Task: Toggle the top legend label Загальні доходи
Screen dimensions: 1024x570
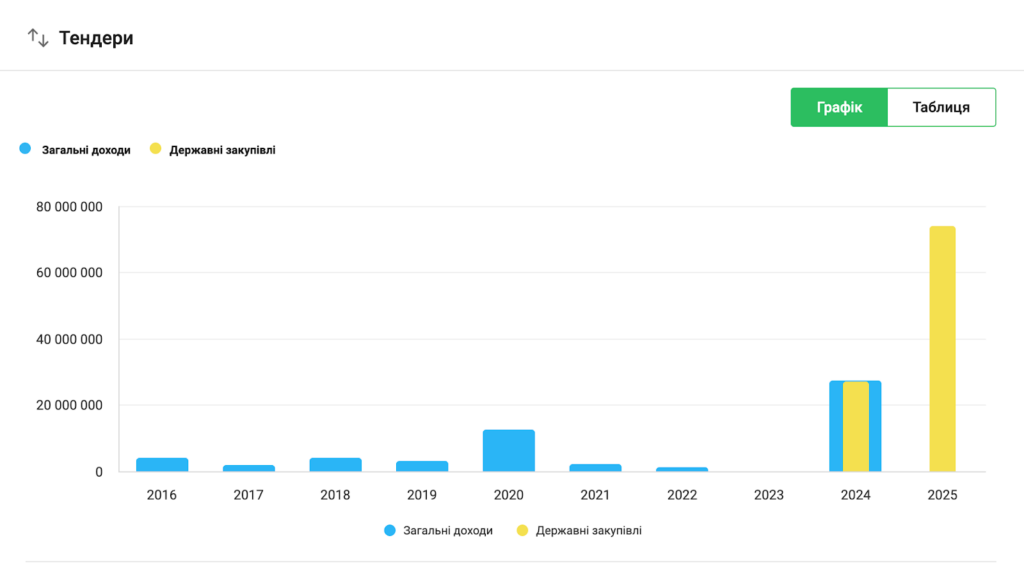Action: coord(86,150)
